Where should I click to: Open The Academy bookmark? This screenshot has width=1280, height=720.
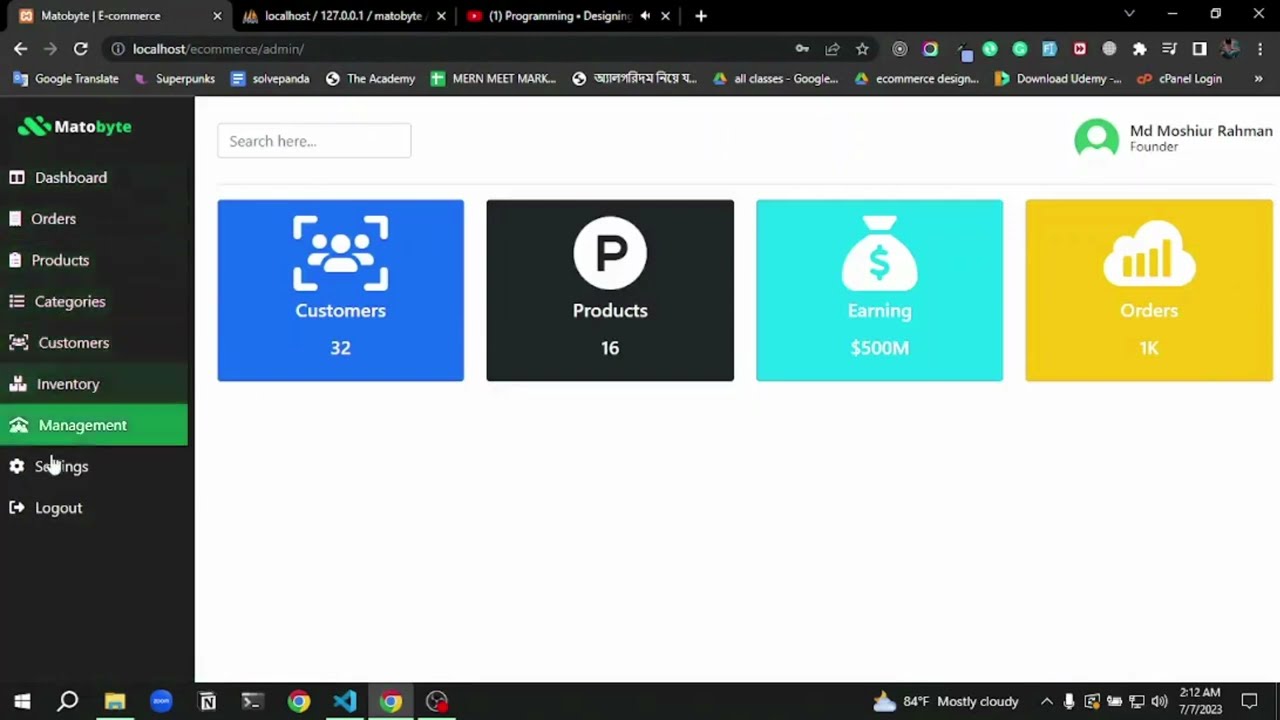370,78
